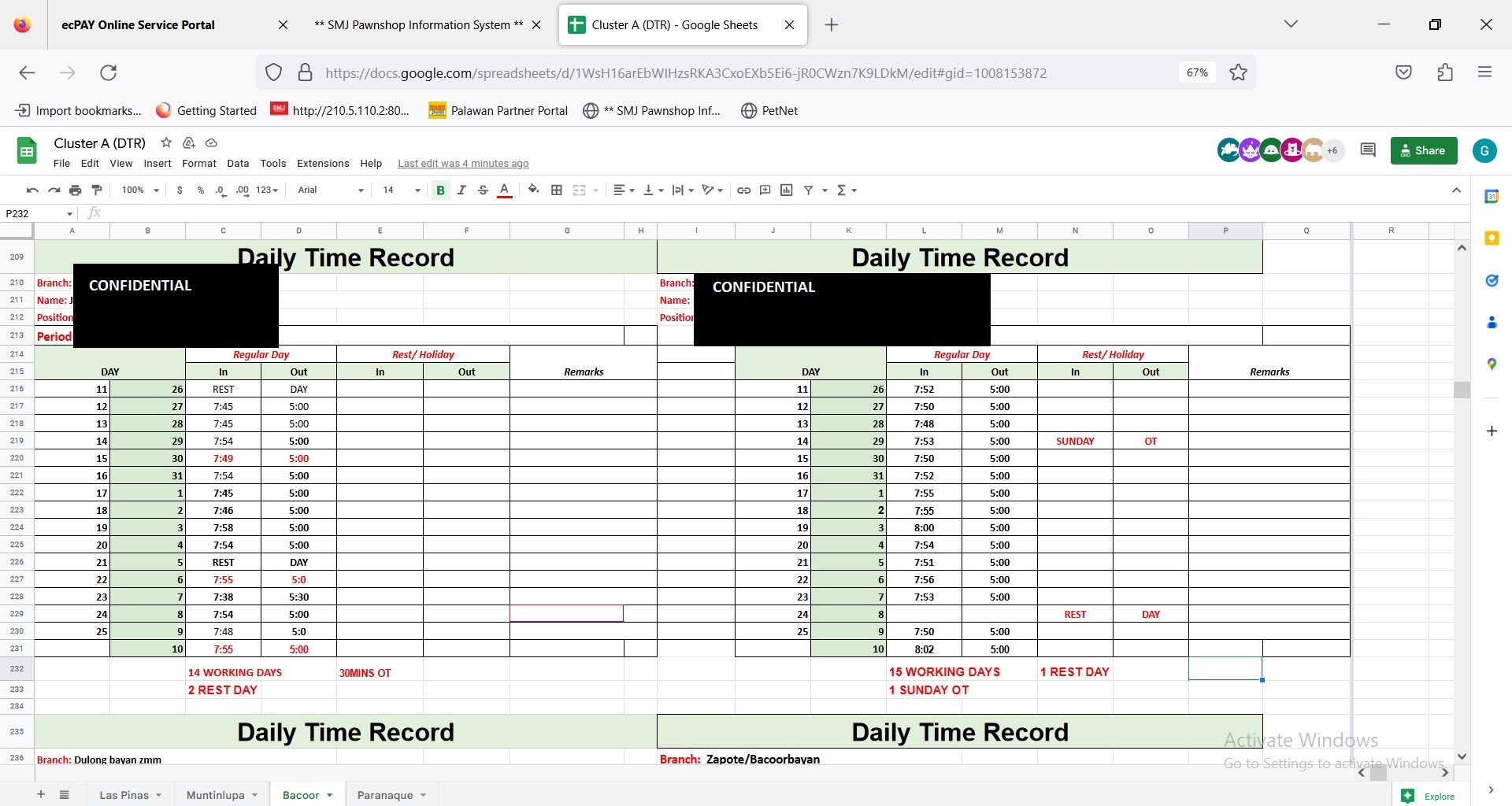Viewport: 1512px width, 806px height.
Task: Insert a chart
Action: (787, 190)
